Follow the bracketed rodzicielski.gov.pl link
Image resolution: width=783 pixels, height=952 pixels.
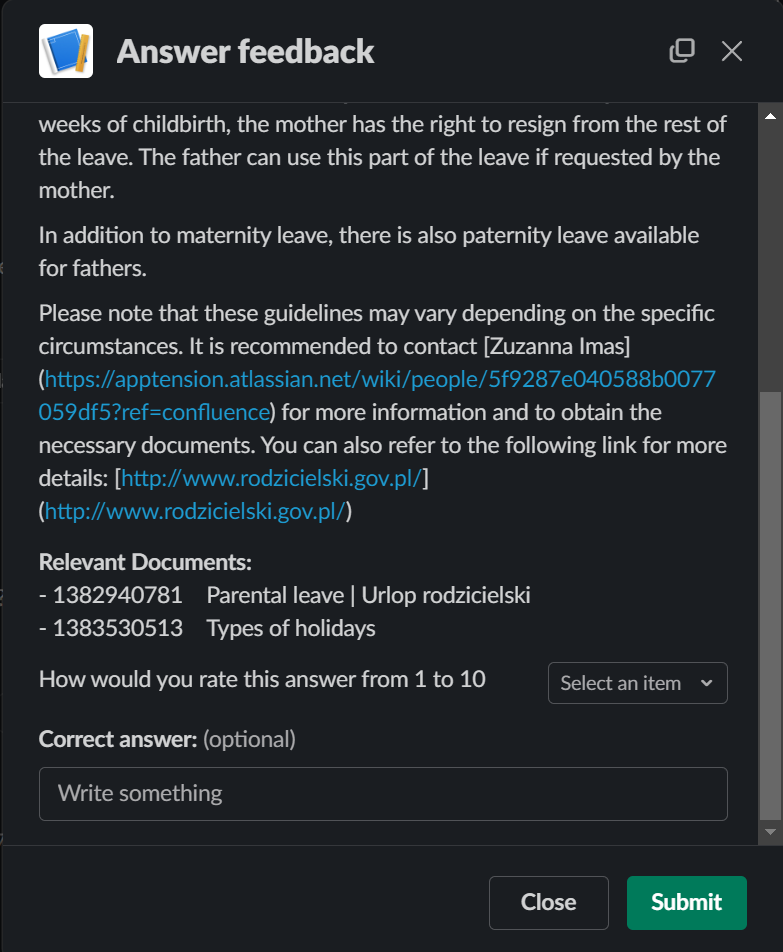[x=272, y=478]
